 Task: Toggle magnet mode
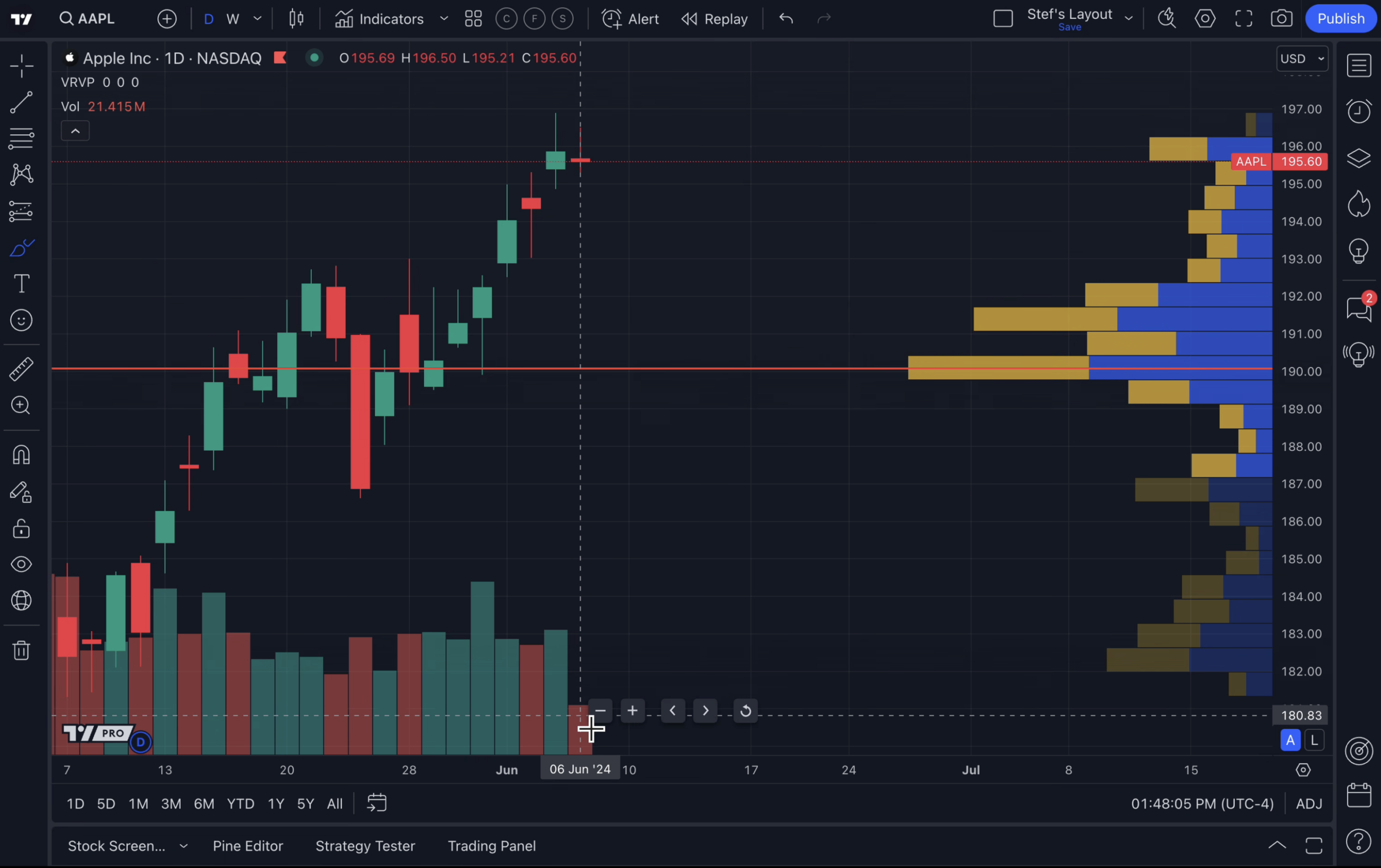point(21,455)
